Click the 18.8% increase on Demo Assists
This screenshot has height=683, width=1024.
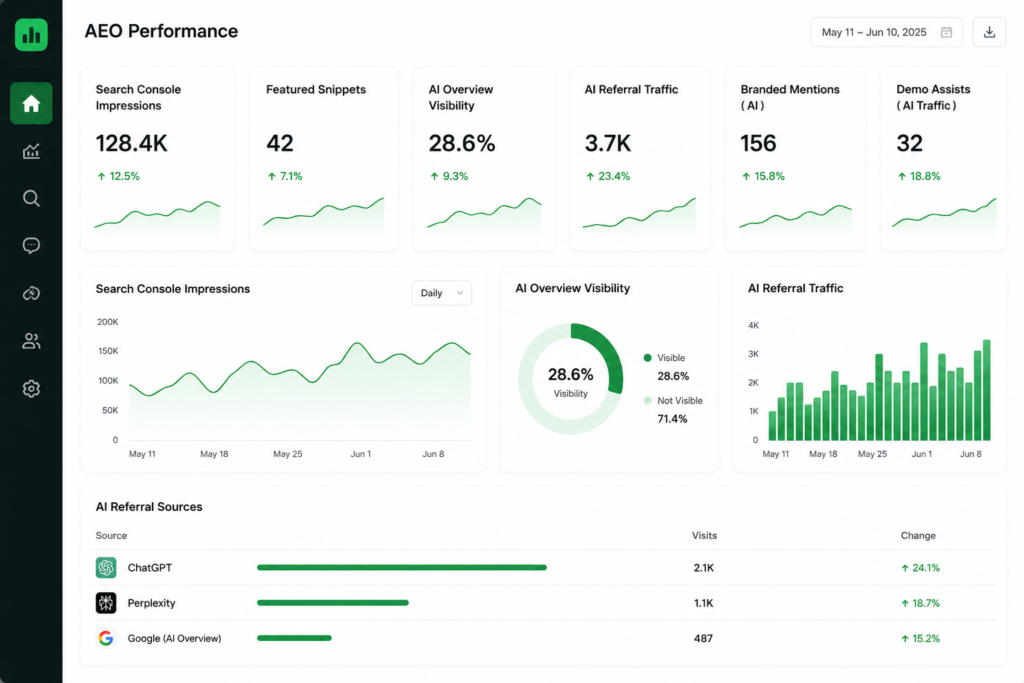point(919,176)
